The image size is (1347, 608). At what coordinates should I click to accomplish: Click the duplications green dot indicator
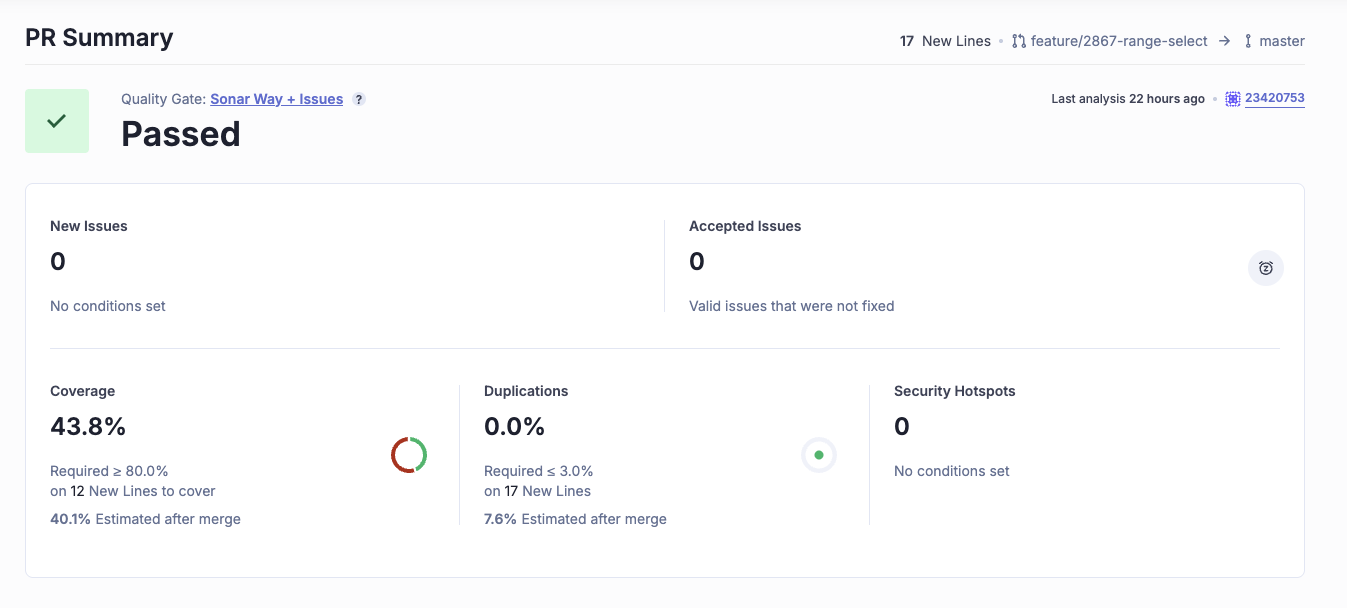(x=819, y=455)
